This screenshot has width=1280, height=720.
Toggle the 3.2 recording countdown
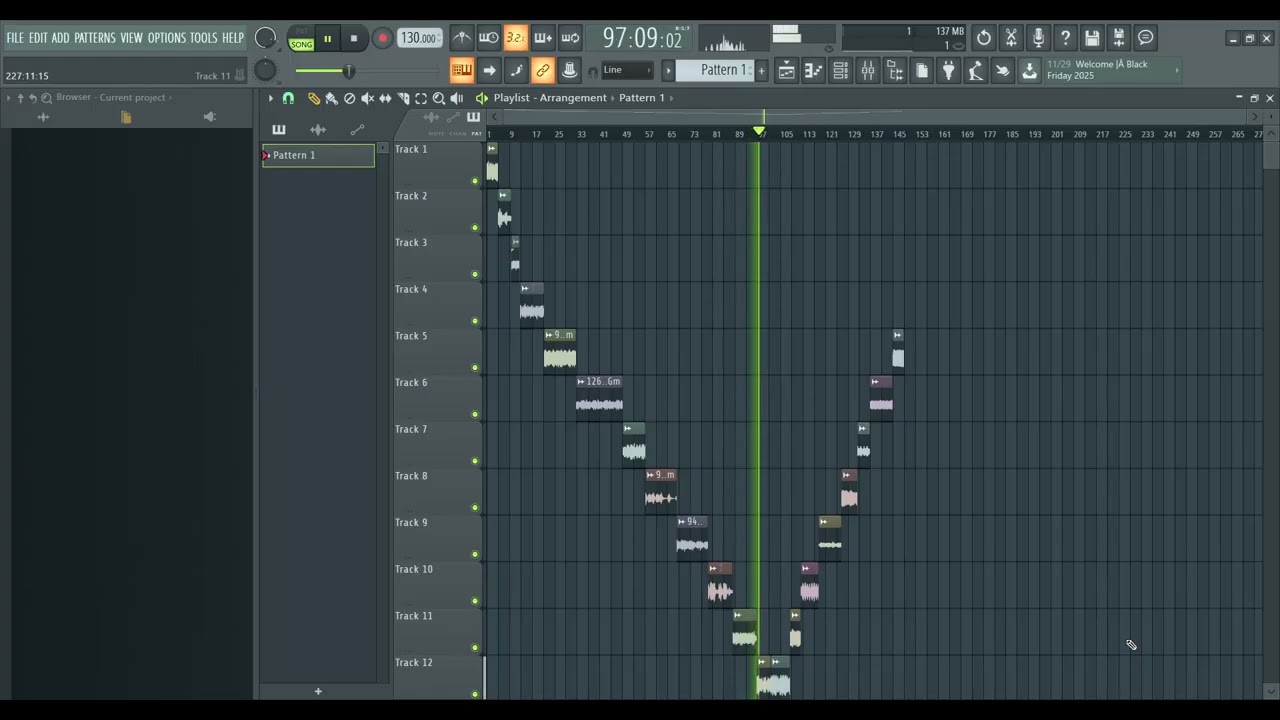coord(515,38)
